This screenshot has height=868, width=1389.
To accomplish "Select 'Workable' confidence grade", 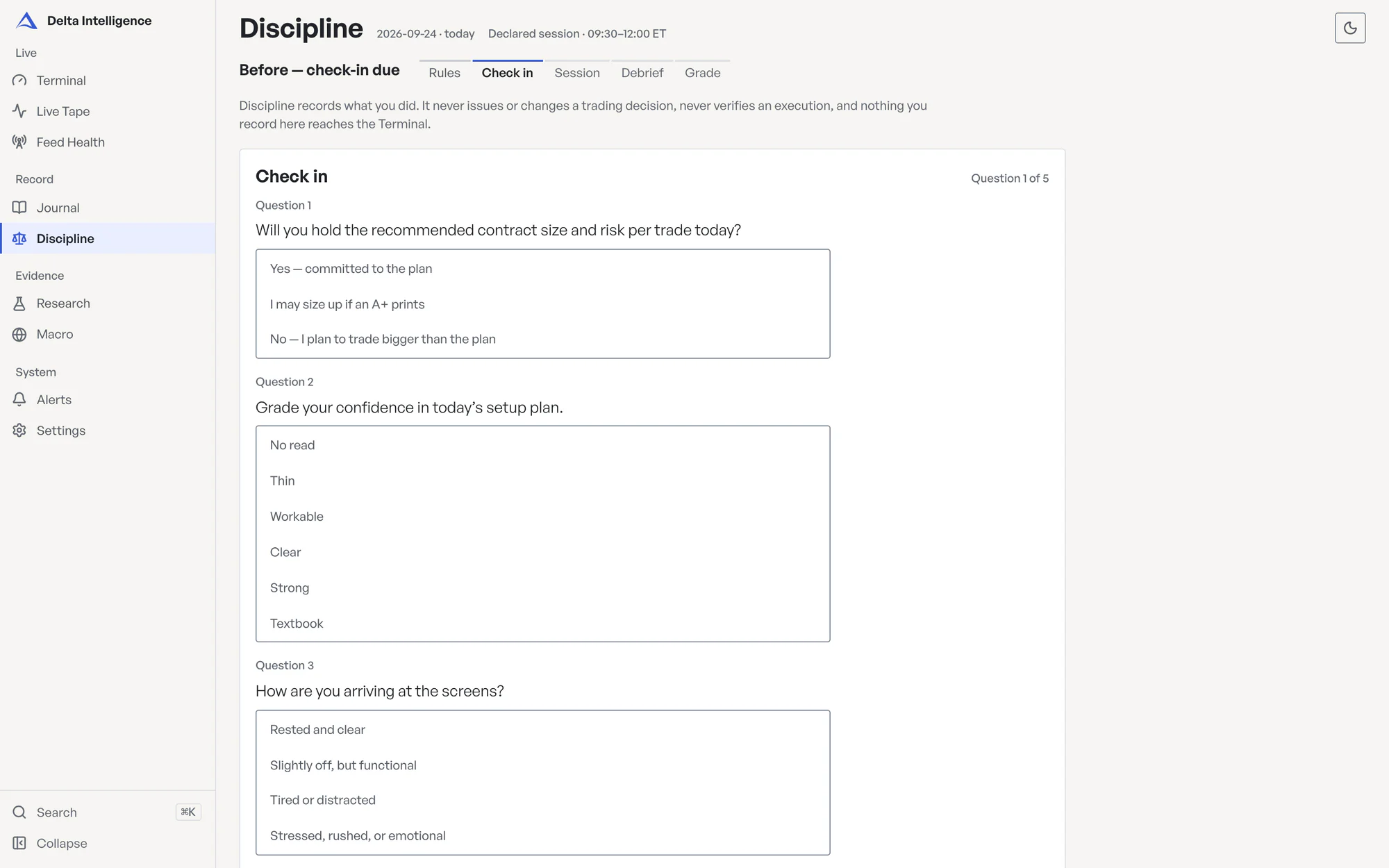I will (542, 517).
